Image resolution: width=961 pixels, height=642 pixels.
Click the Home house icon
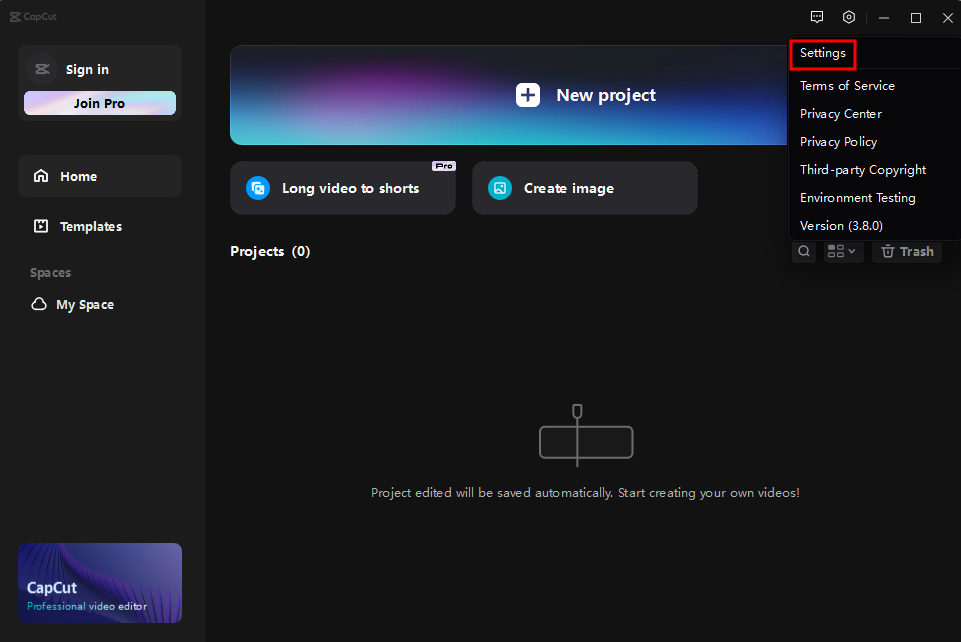[41, 176]
